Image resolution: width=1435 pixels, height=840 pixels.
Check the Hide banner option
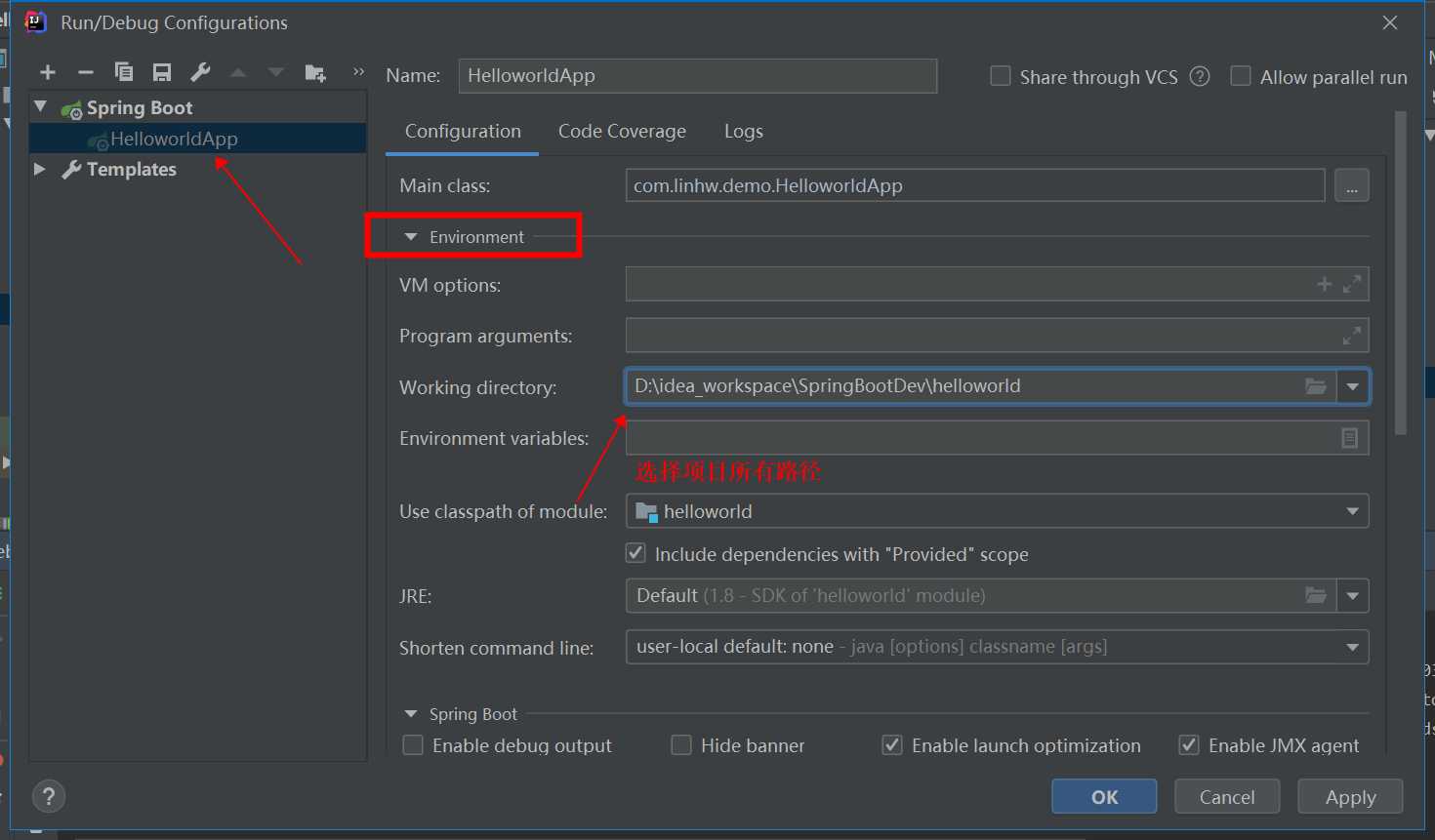click(x=681, y=745)
